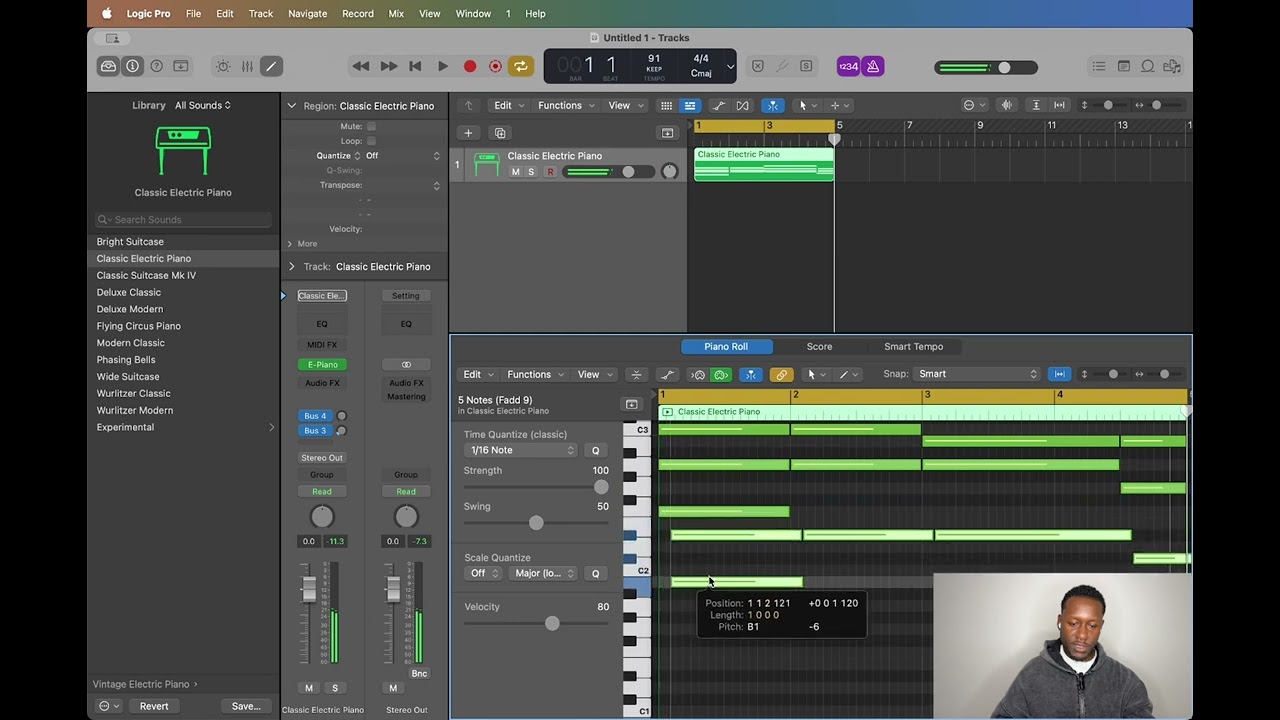Viewport: 1280px width, 720px height.
Task: Click the Rewind transport button
Action: tap(361, 66)
